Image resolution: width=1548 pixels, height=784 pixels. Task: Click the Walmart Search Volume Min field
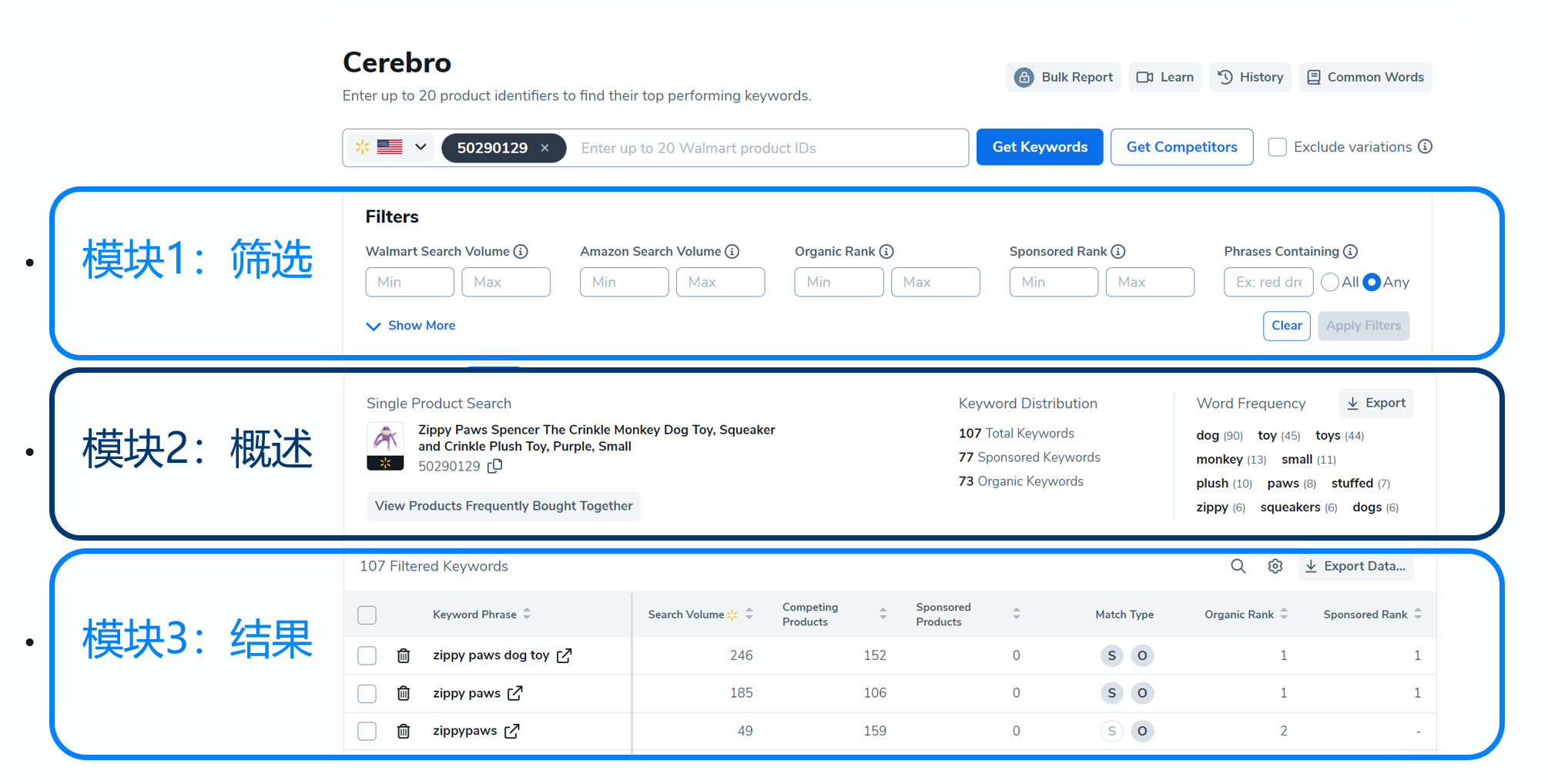[x=410, y=282]
